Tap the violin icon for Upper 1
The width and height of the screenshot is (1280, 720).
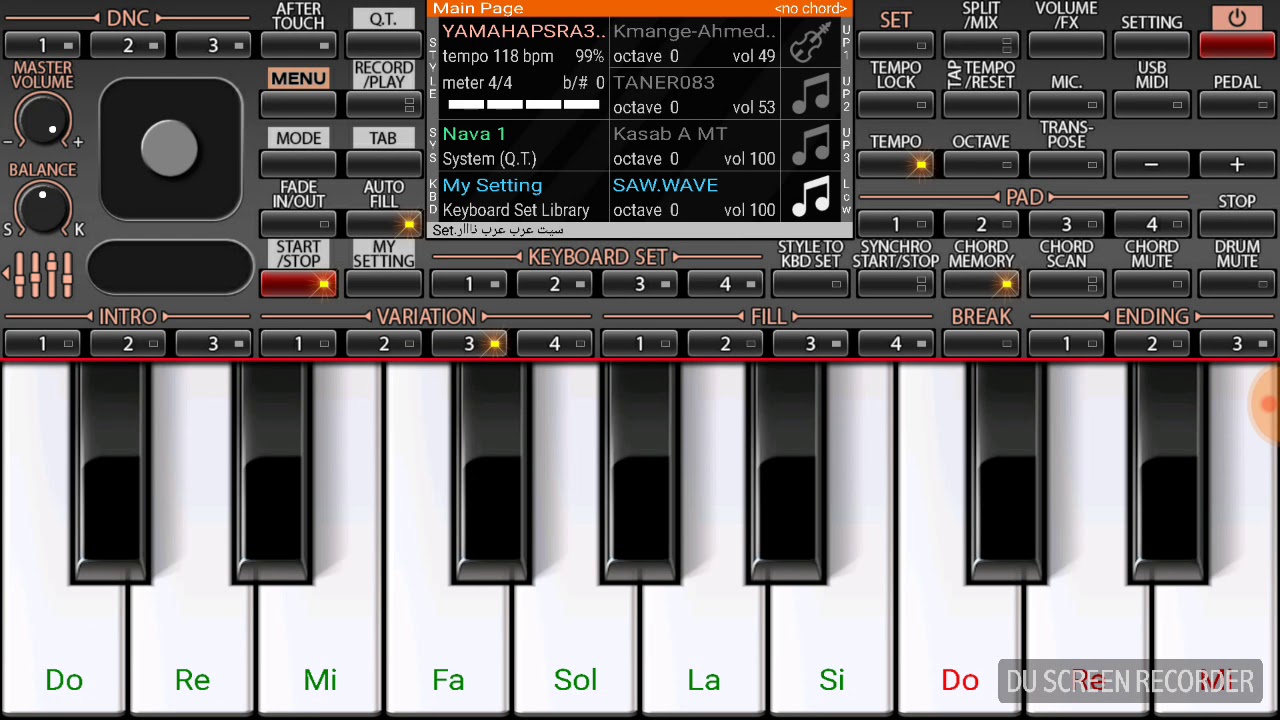tap(811, 43)
